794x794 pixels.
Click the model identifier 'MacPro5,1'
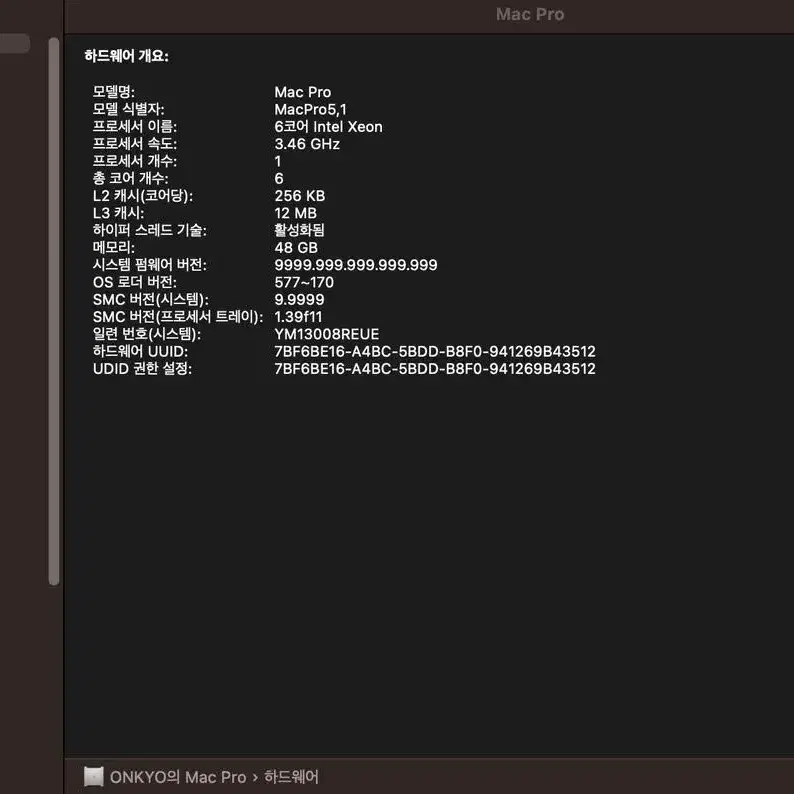310,109
